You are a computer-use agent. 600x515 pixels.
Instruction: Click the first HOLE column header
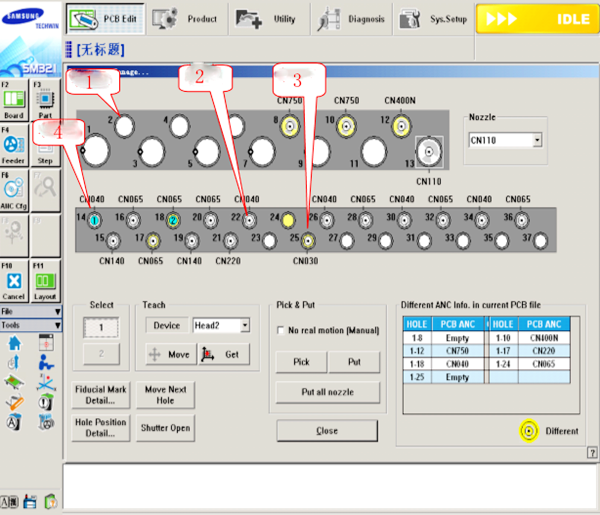click(x=417, y=324)
